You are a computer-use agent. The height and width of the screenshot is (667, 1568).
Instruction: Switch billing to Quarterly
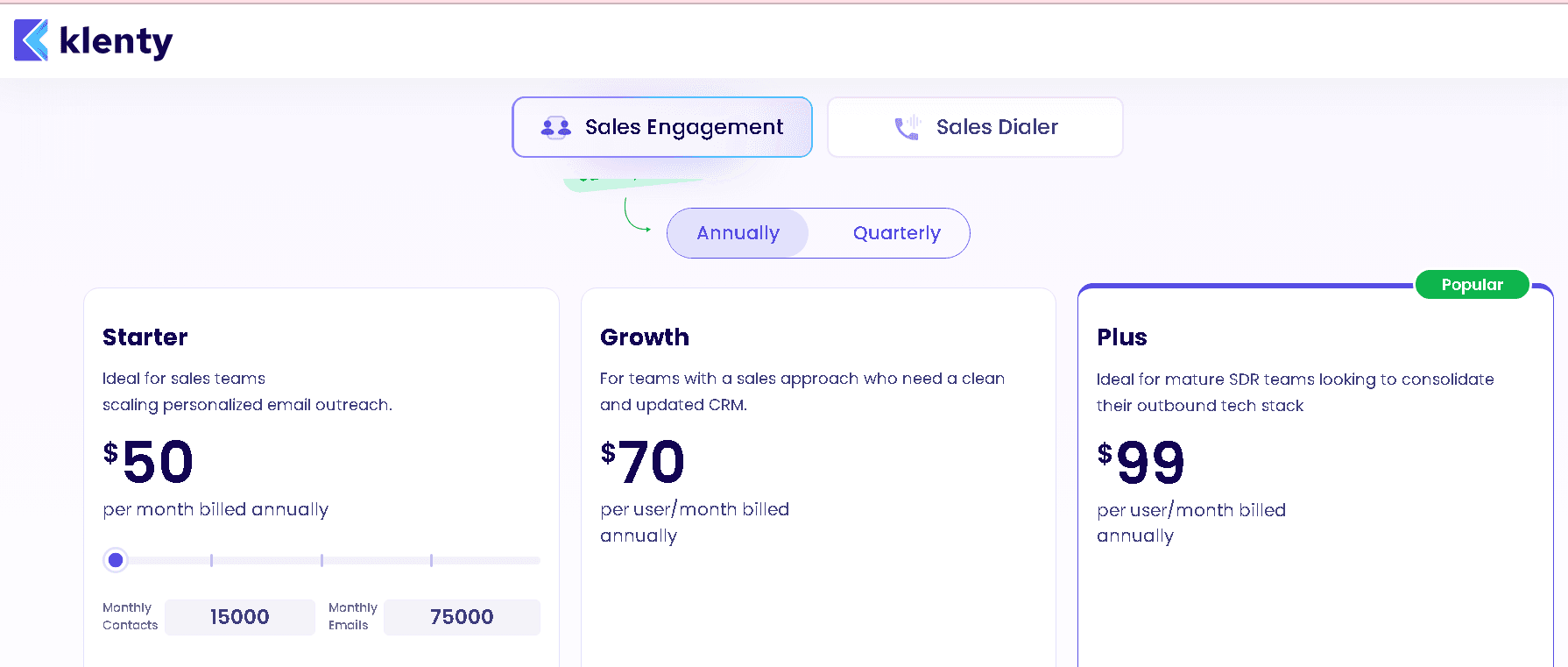pos(897,233)
